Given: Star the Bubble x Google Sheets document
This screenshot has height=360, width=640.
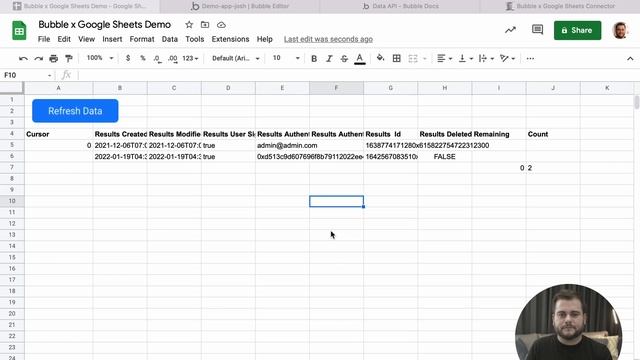Looking at the screenshot, I should [x=189, y=25].
